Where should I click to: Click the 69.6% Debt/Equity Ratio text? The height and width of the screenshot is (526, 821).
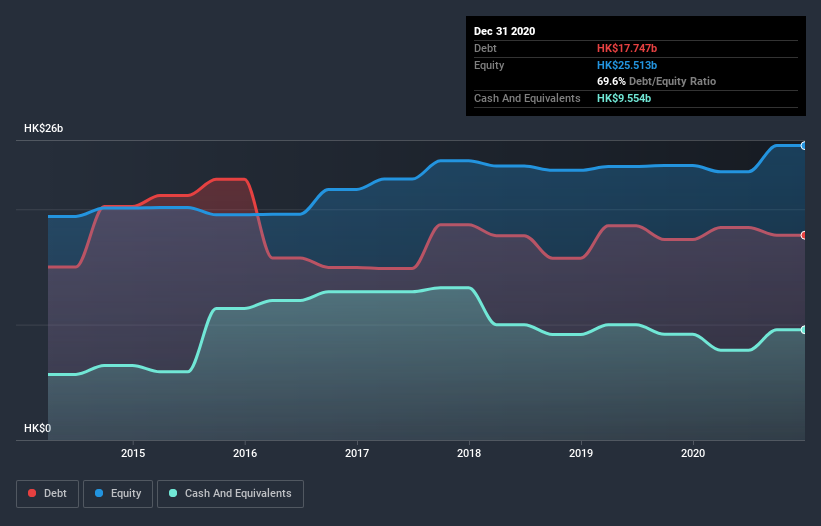656,82
